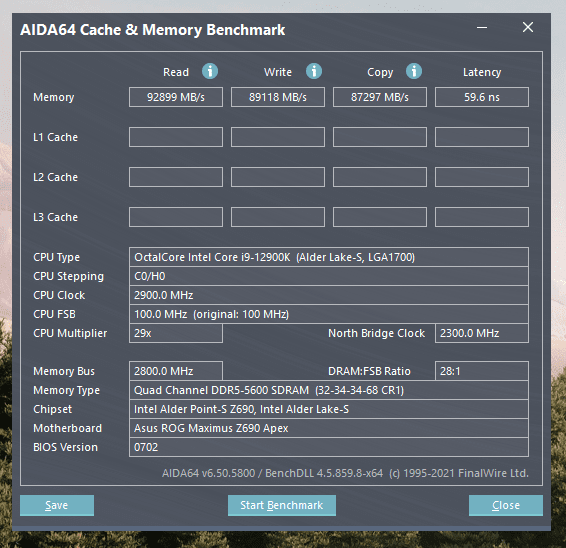Click the Motherboard value Asus ROG Maximus Z690 Apex

(x=329, y=428)
